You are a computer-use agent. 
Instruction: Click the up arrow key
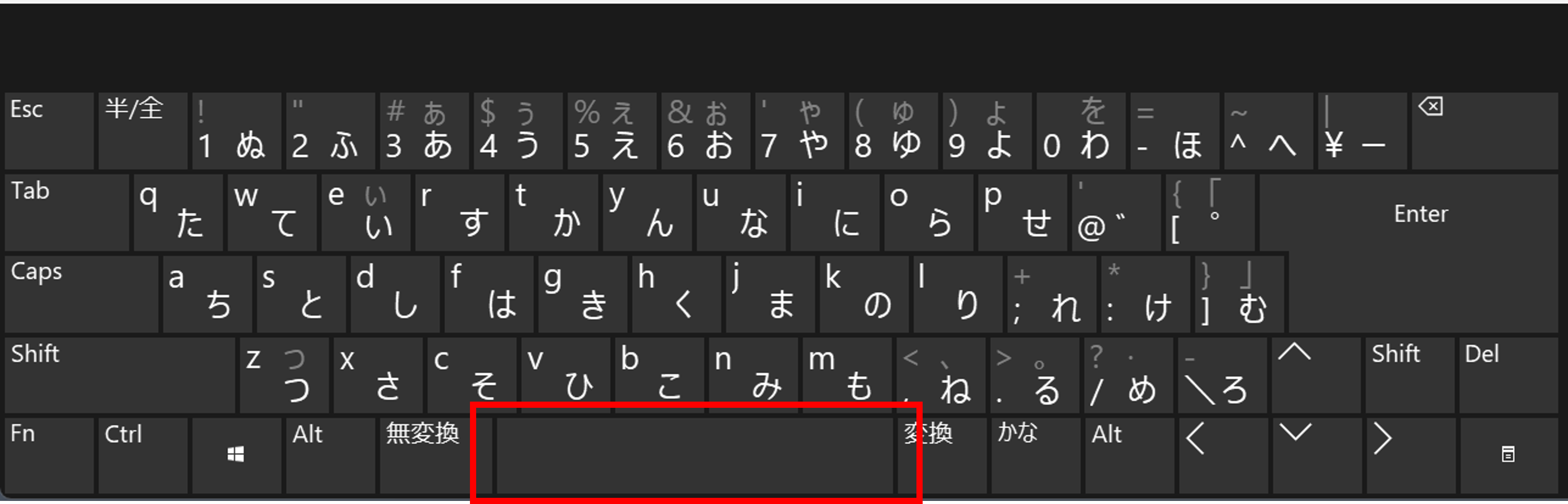[x=1316, y=375]
